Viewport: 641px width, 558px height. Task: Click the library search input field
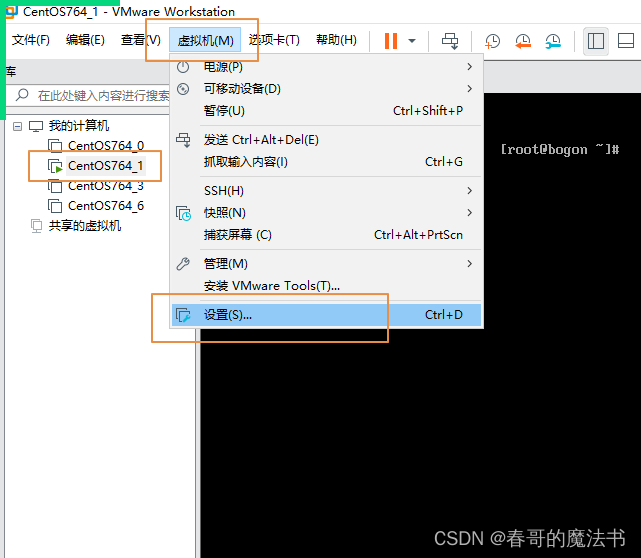click(x=88, y=96)
